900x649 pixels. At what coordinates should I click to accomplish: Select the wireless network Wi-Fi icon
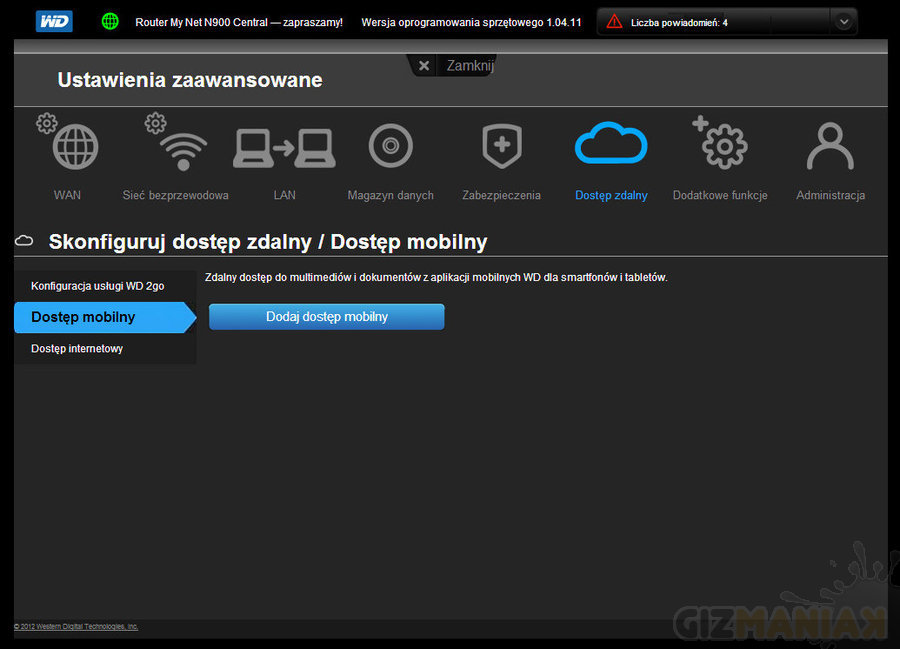[x=181, y=147]
